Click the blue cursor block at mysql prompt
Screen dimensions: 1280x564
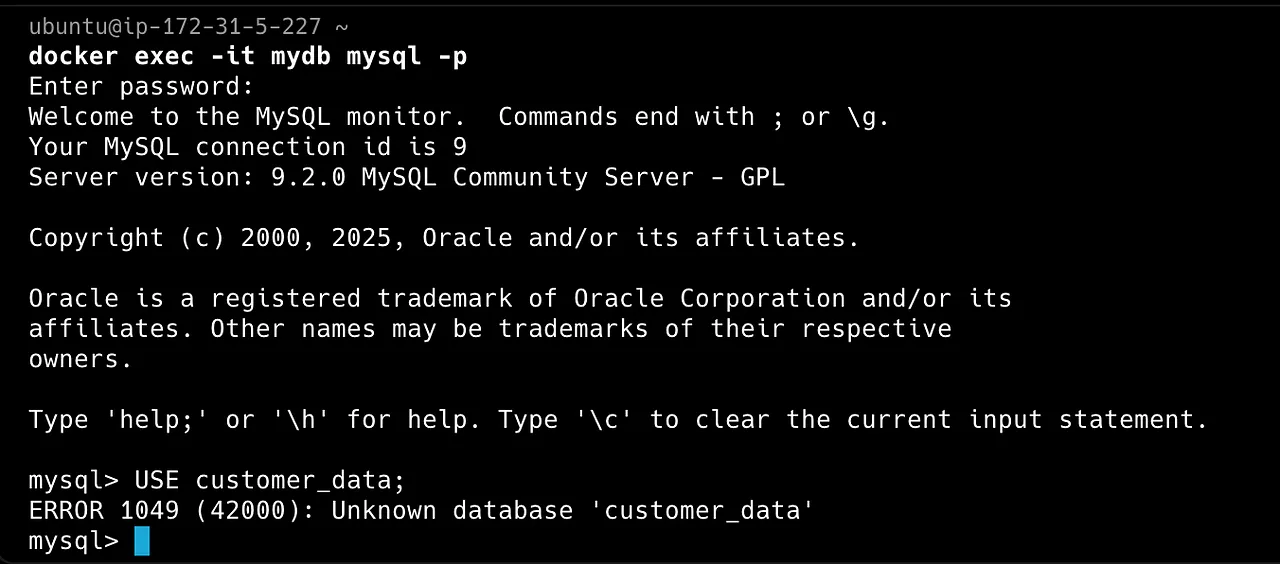click(141, 541)
